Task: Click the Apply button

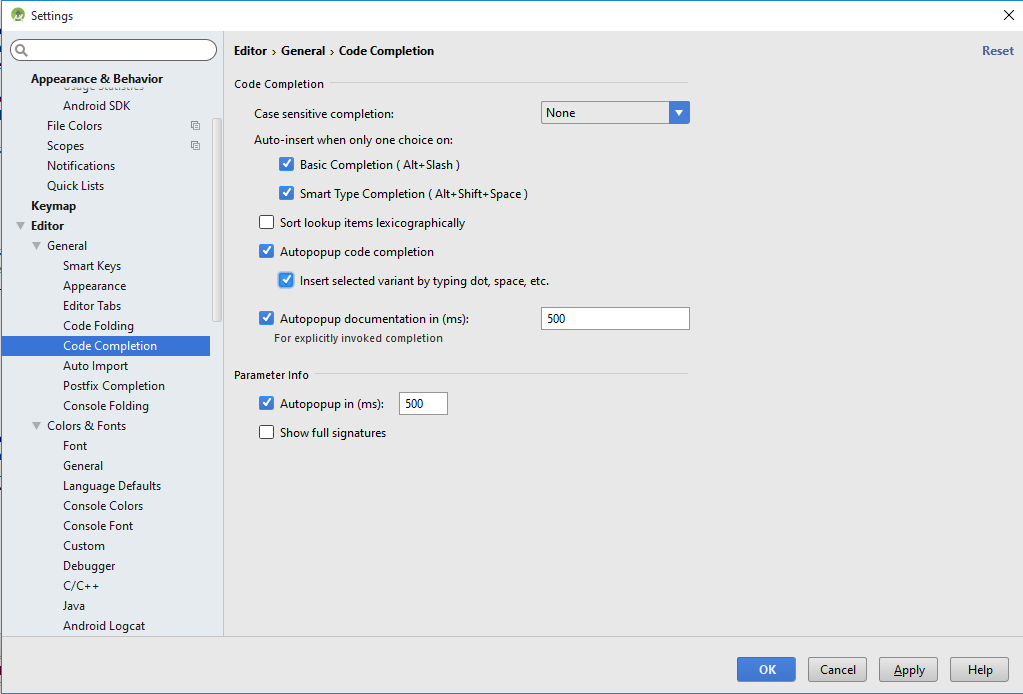Action: click(x=908, y=669)
